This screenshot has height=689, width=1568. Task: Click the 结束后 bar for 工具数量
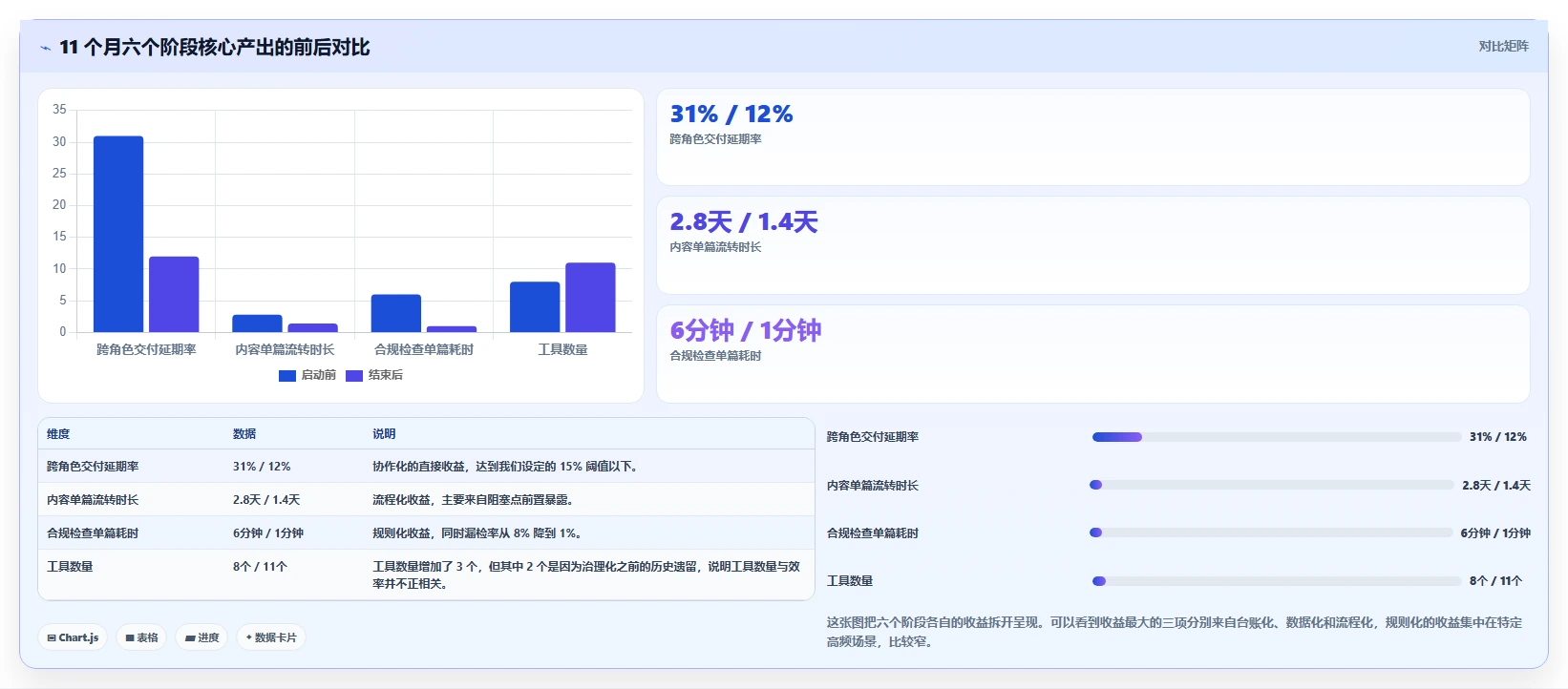[x=590, y=297]
